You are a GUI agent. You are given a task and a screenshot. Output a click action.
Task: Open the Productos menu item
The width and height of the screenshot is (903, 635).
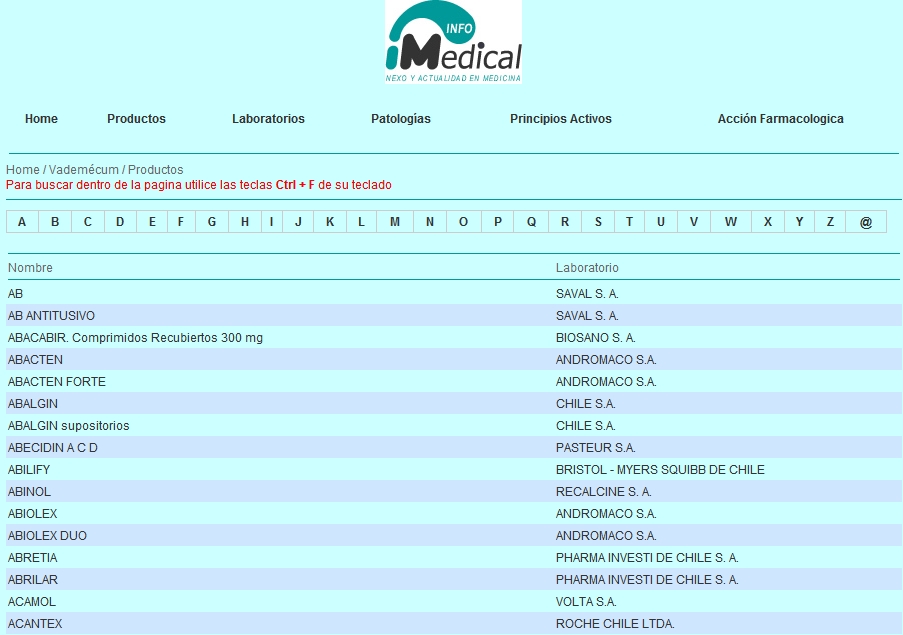pyautogui.click(x=135, y=118)
